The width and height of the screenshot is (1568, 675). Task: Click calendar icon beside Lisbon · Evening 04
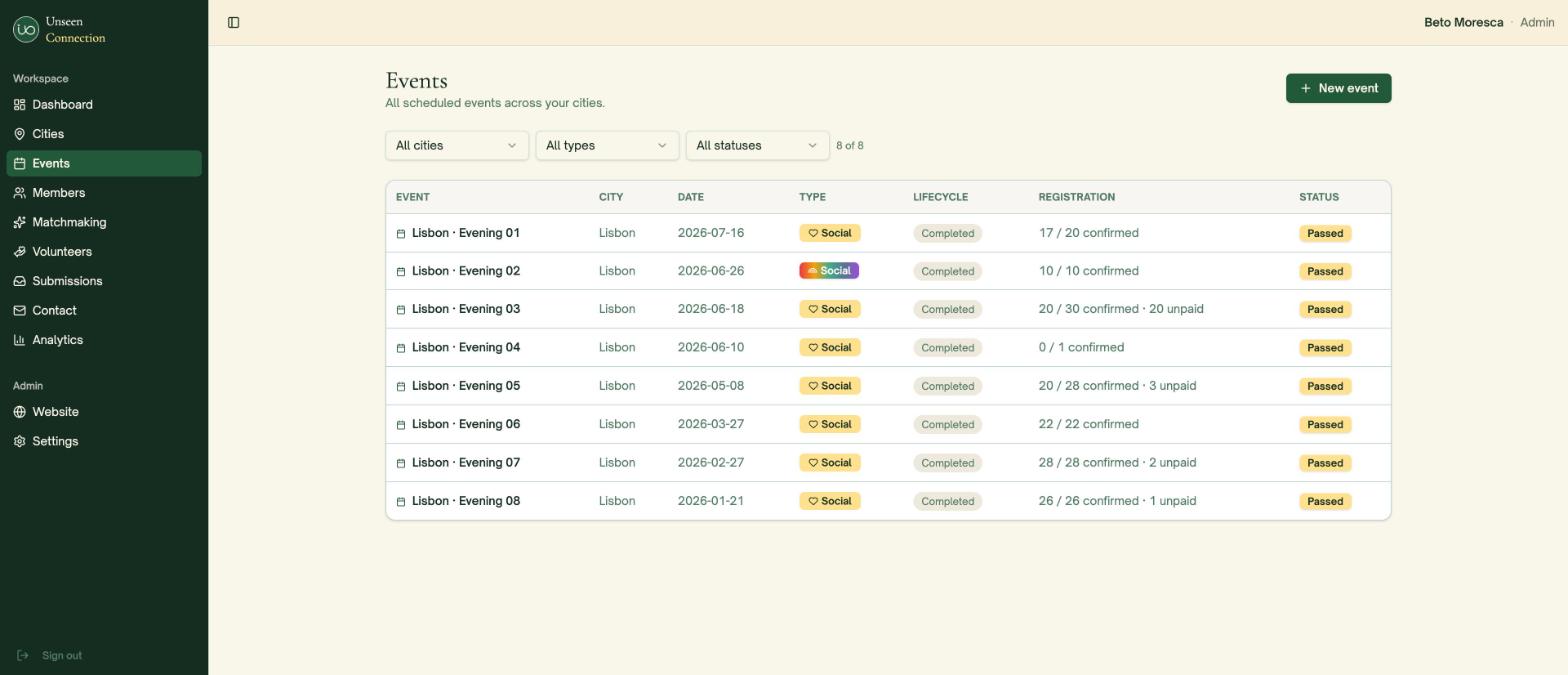401,348
